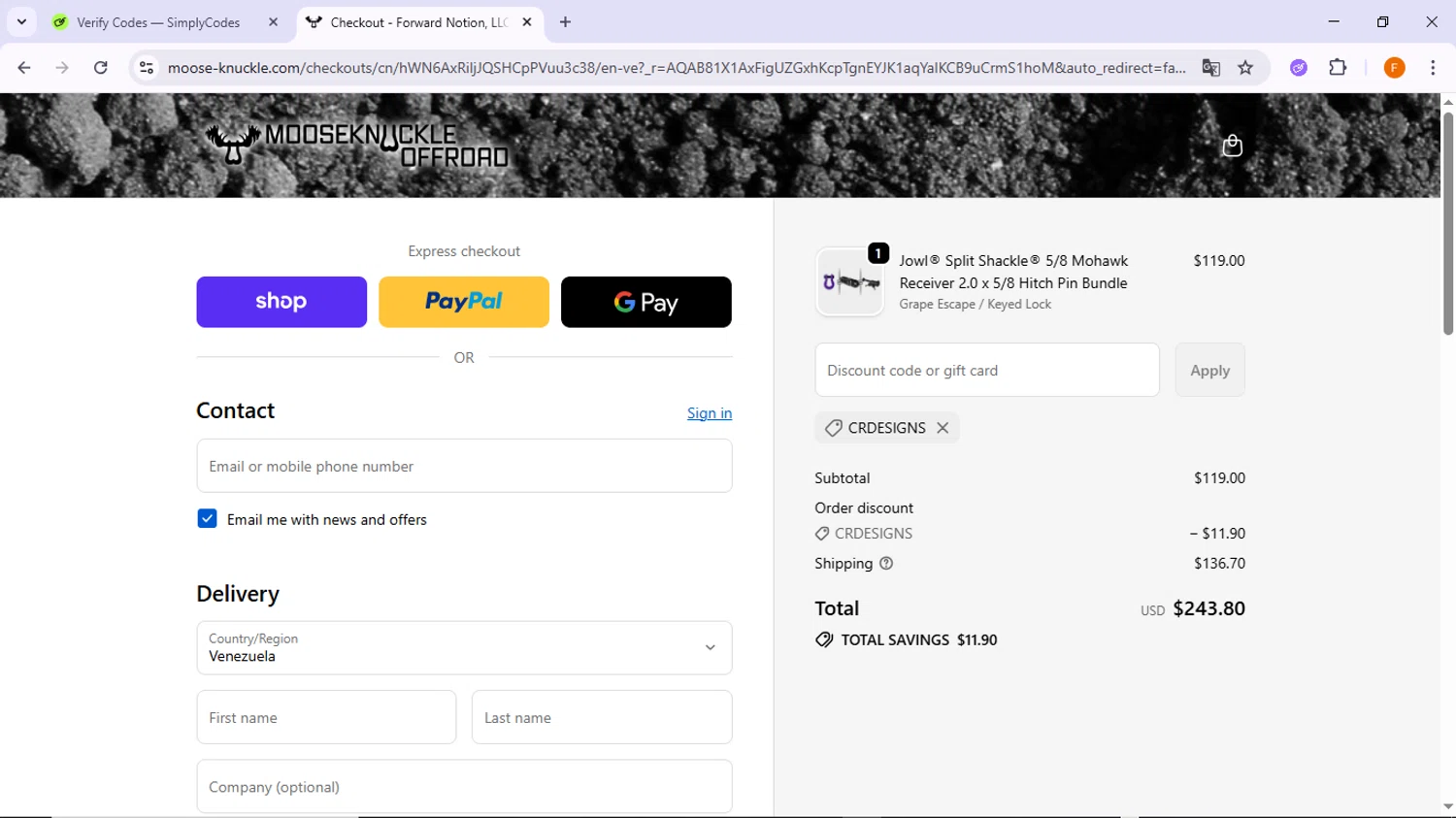The image size is (1456, 818).
Task: Click Apply discount code button
Action: pyautogui.click(x=1209, y=370)
